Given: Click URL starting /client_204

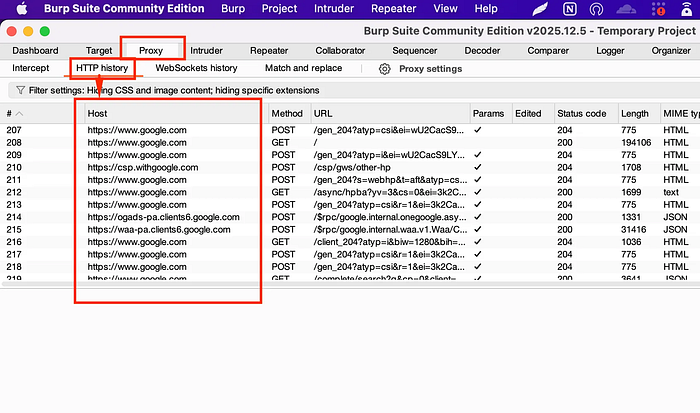Looking at the screenshot, I should click(389, 242).
